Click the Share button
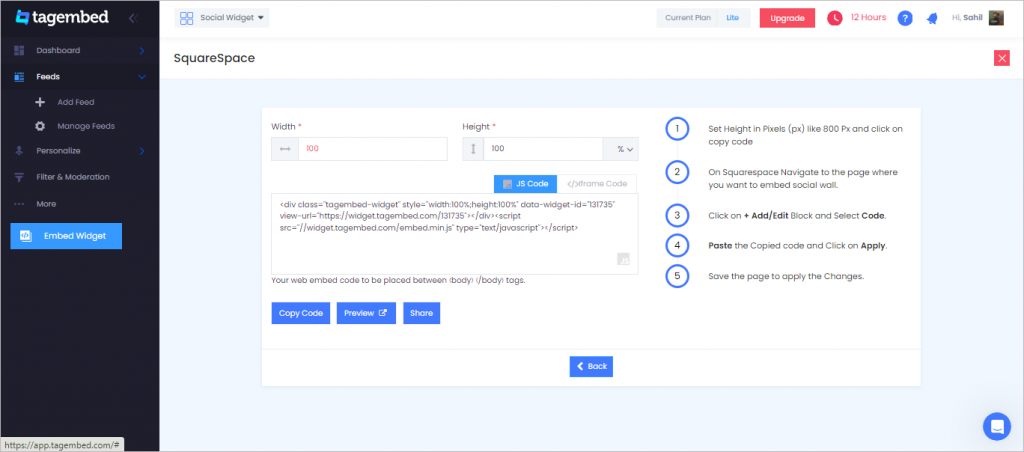The image size is (1024, 452). [422, 313]
